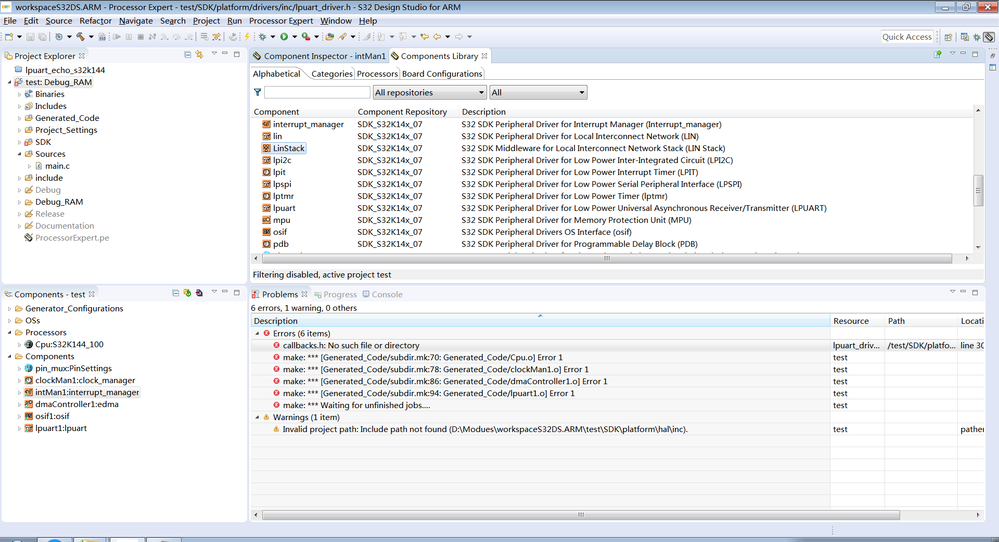Click the pin_mux:PinSettings component icon
This screenshot has width=999, height=542.
coord(29,368)
